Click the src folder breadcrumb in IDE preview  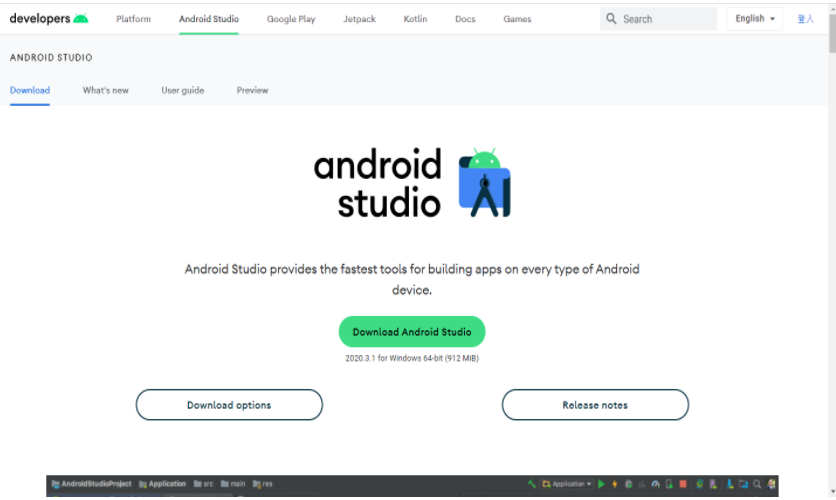[203, 484]
